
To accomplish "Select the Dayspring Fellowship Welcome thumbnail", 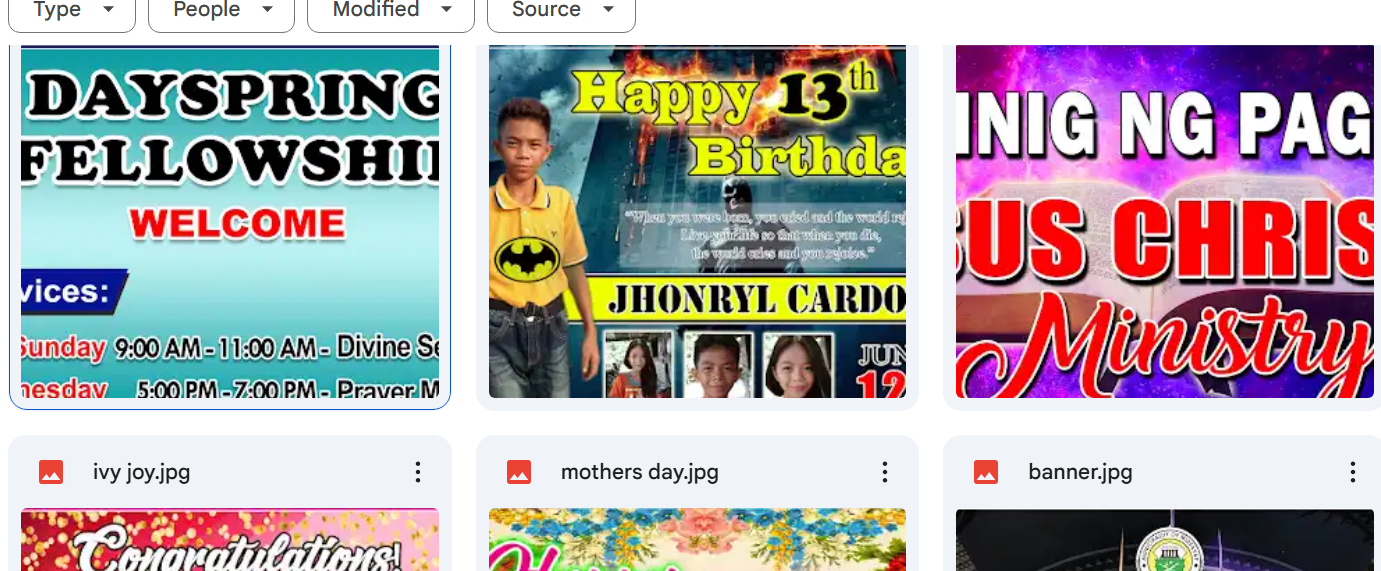I will pyautogui.click(x=230, y=221).
